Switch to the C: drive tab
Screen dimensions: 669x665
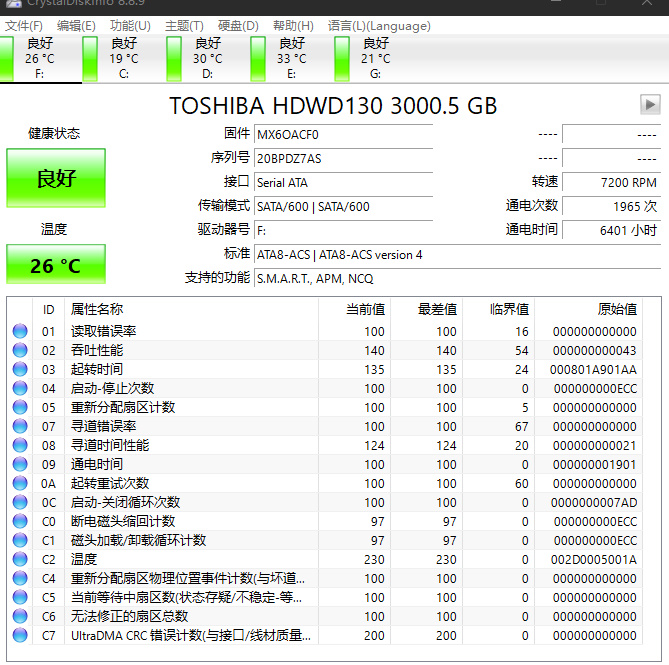124,59
